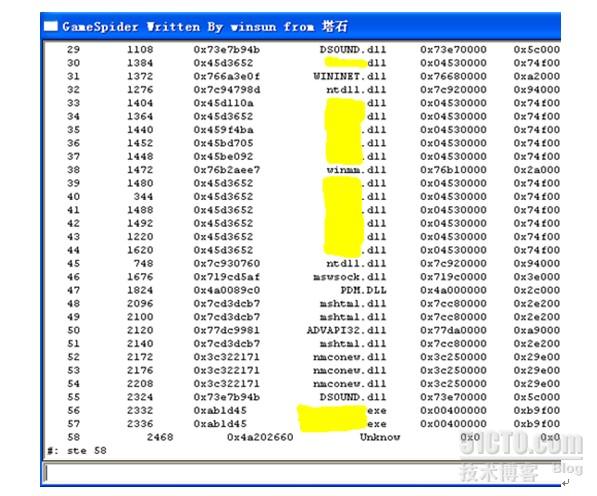Click thread ID 2176

coord(140,370)
